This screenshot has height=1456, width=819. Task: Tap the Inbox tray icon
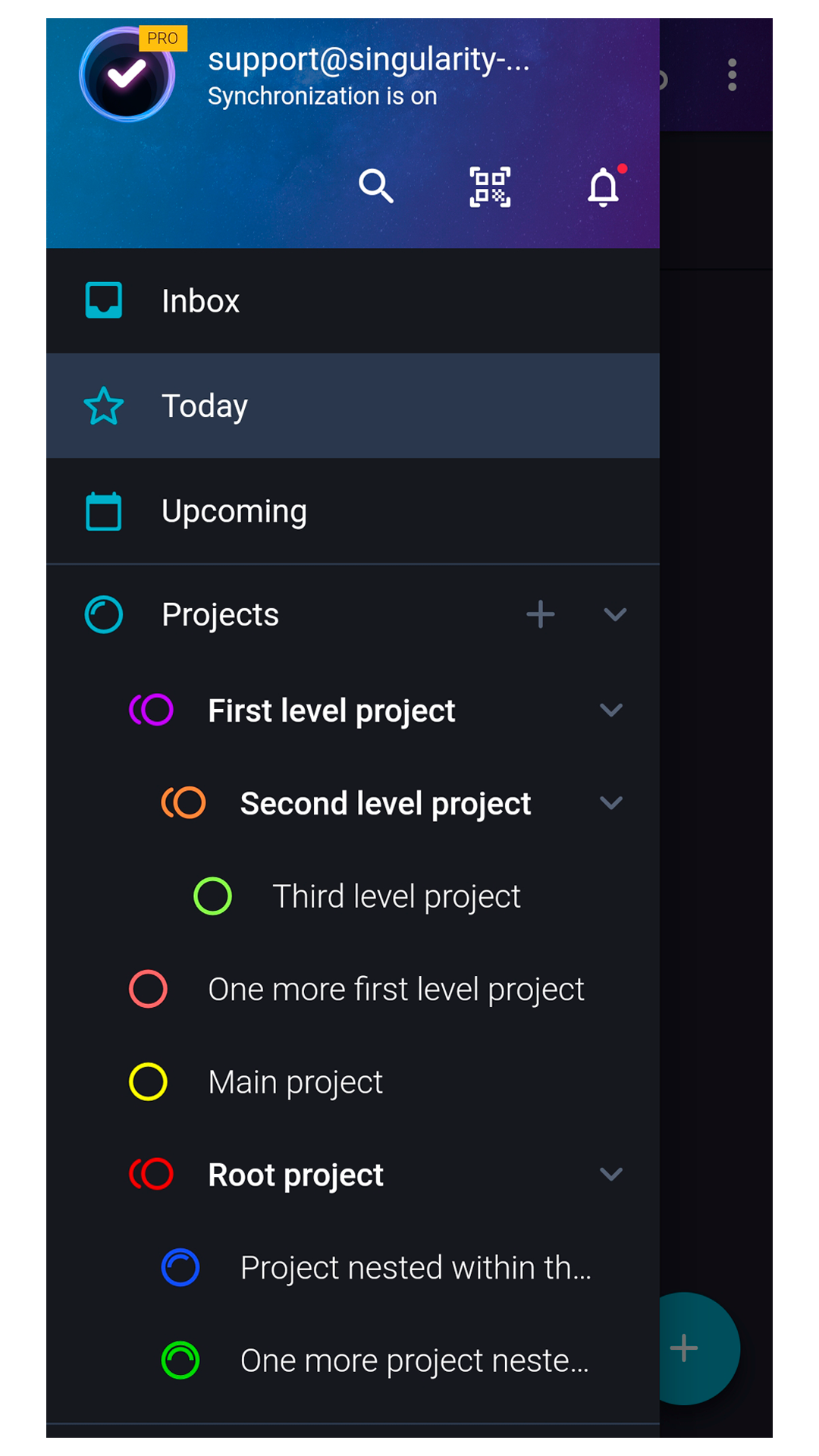104,301
